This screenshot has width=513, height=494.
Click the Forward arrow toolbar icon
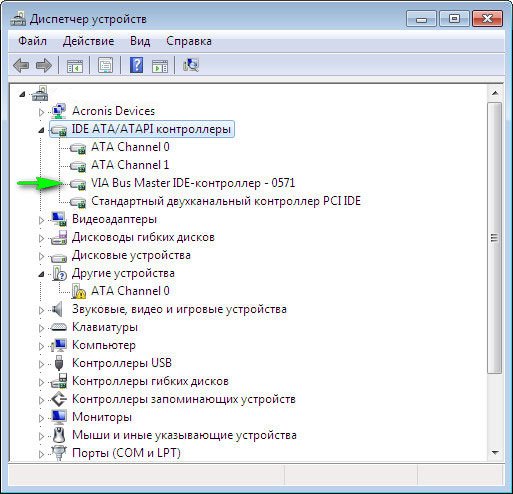(x=44, y=65)
